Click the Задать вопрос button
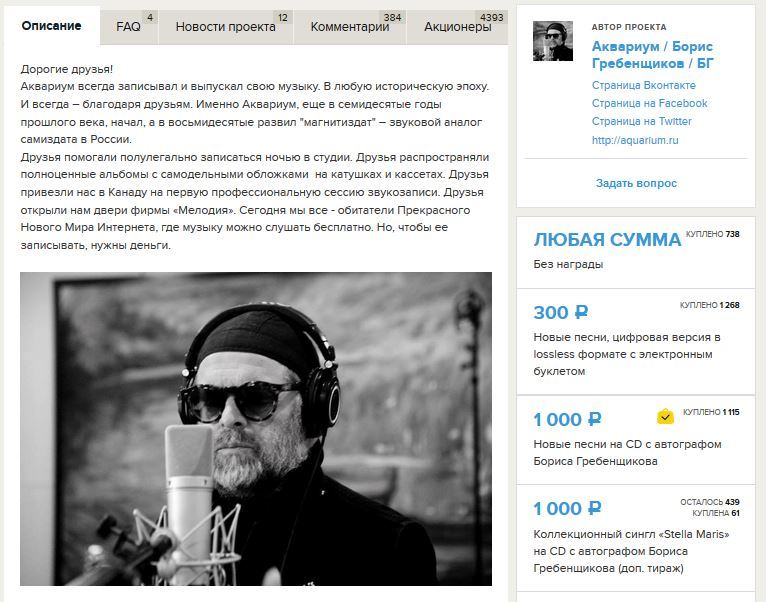The image size is (766, 602). pyautogui.click(x=636, y=183)
